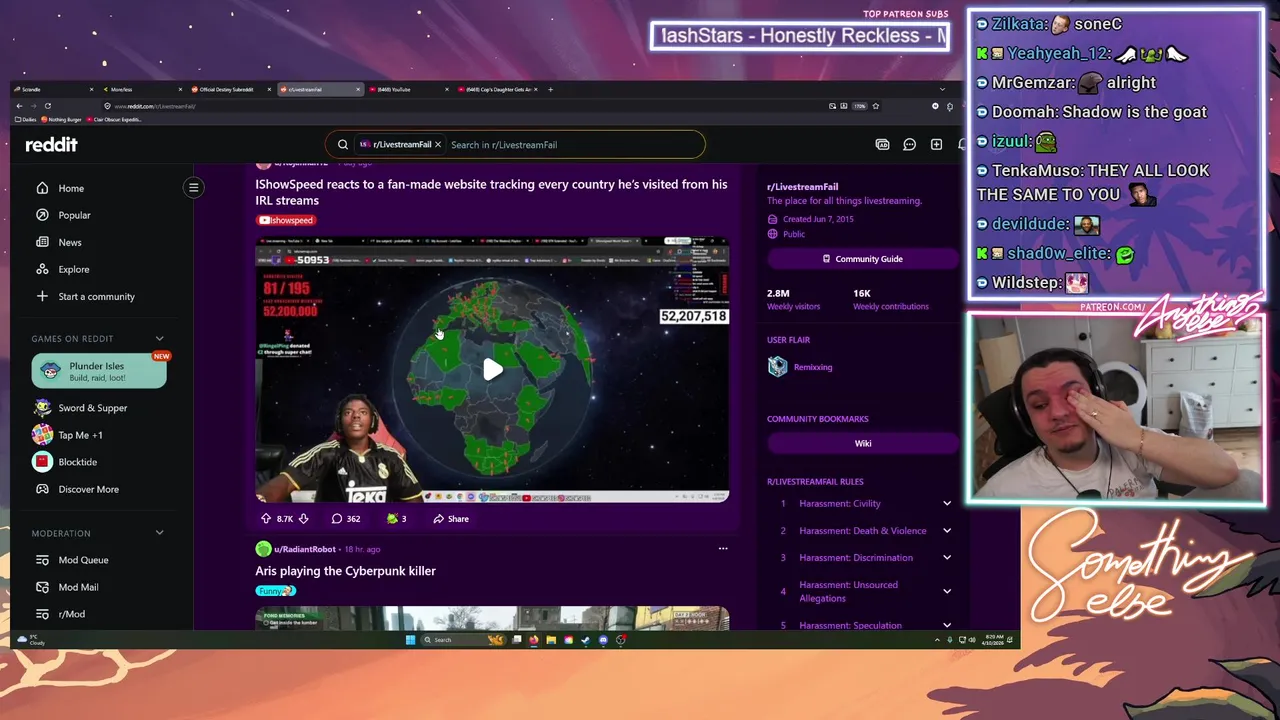The height and width of the screenshot is (720, 1280).
Task: Switch to the More/less browser tab
Action: pos(140,89)
